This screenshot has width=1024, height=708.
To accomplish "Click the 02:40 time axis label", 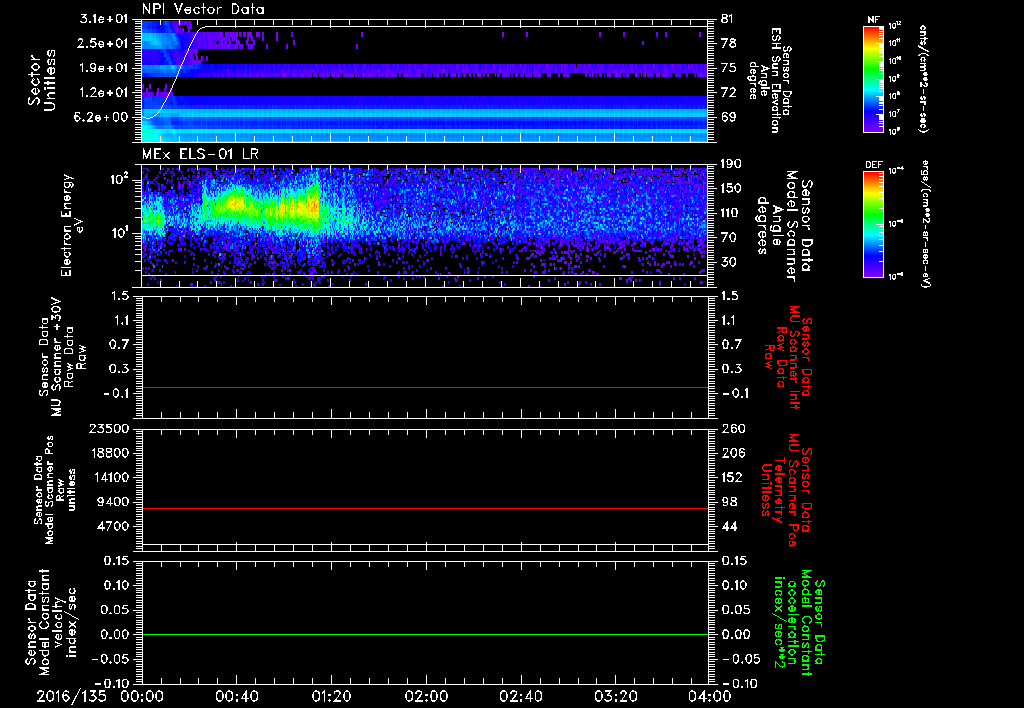I will pos(520,696).
